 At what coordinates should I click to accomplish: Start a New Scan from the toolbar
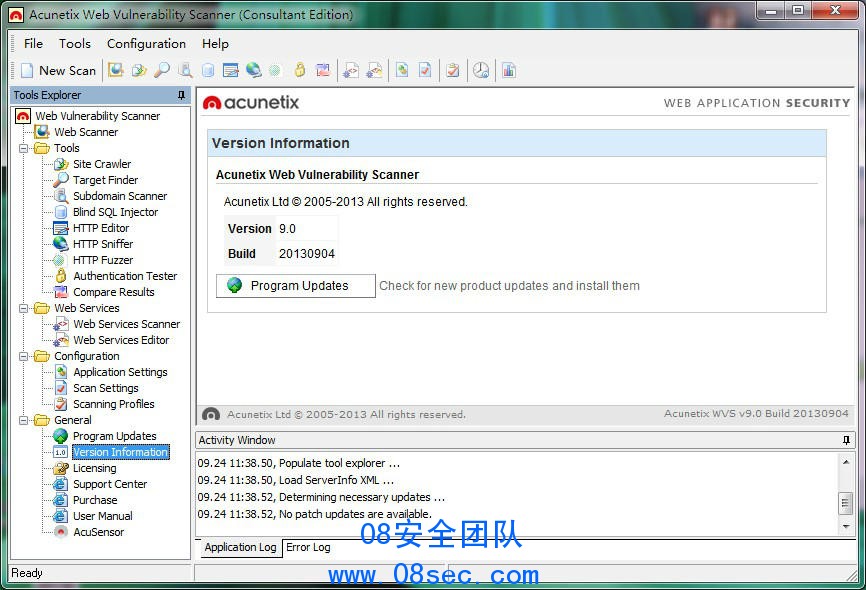tap(59, 71)
